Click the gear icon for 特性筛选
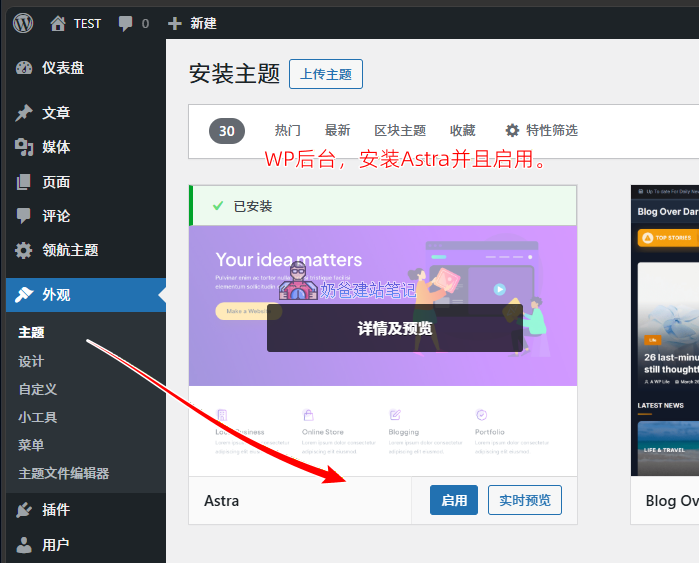This screenshot has height=563, width=699. 512,131
